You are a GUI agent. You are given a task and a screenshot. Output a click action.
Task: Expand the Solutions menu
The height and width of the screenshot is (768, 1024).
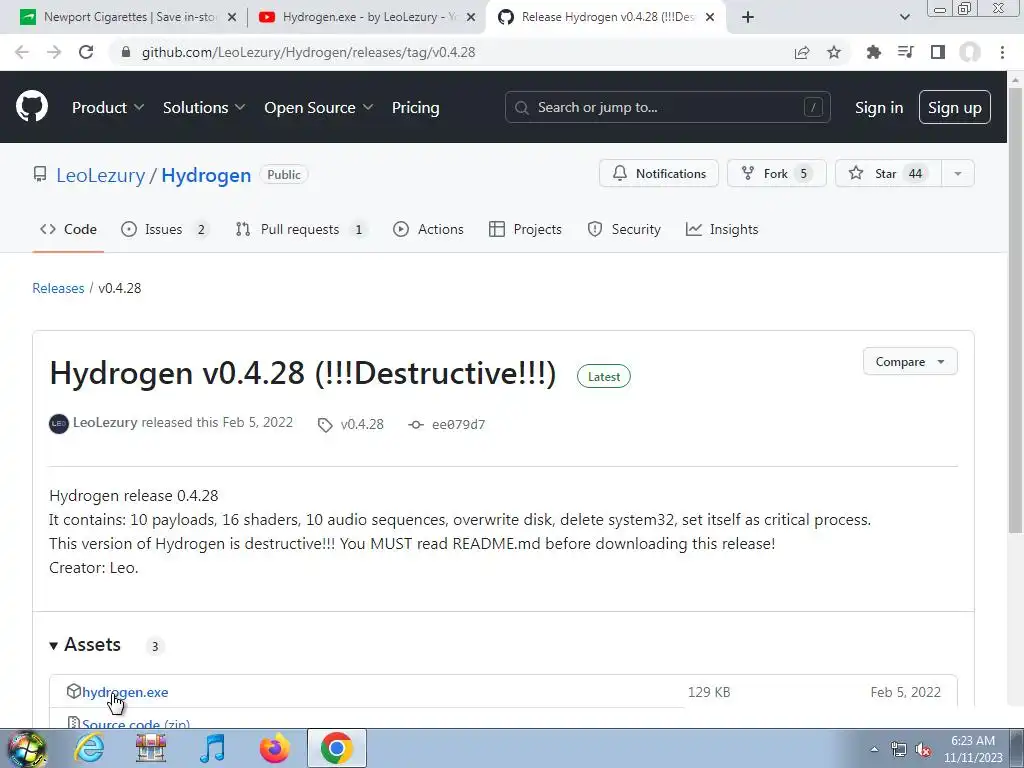(x=204, y=107)
